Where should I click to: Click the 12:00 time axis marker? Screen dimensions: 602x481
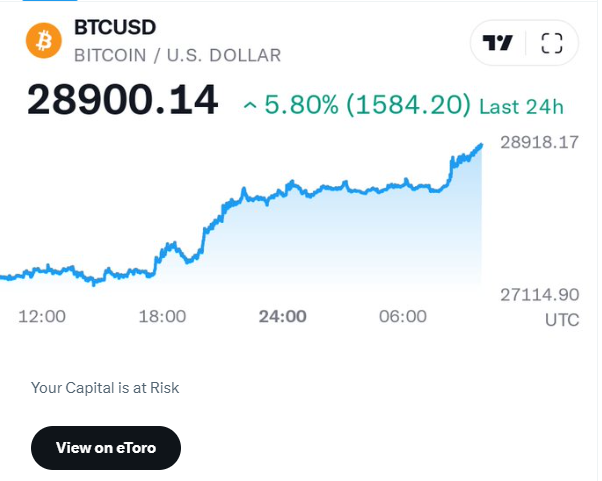42,317
